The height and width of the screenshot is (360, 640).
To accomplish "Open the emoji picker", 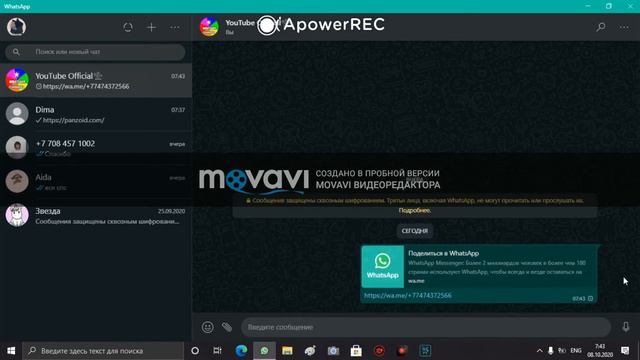I will click(207, 327).
